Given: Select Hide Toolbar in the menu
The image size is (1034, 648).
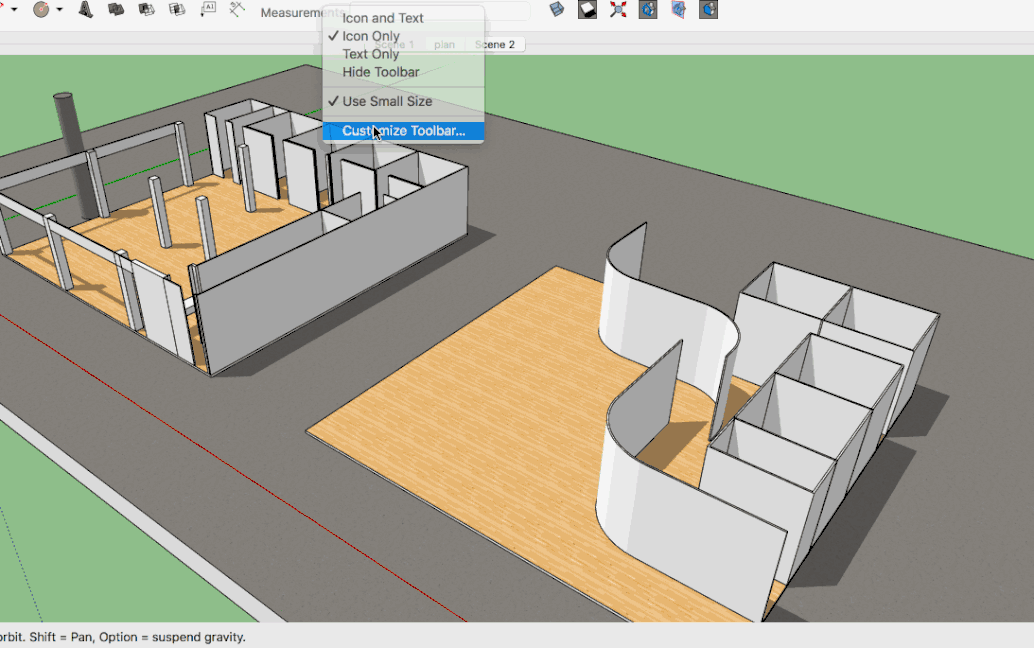Looking at the screenshot, I should 380,72.
